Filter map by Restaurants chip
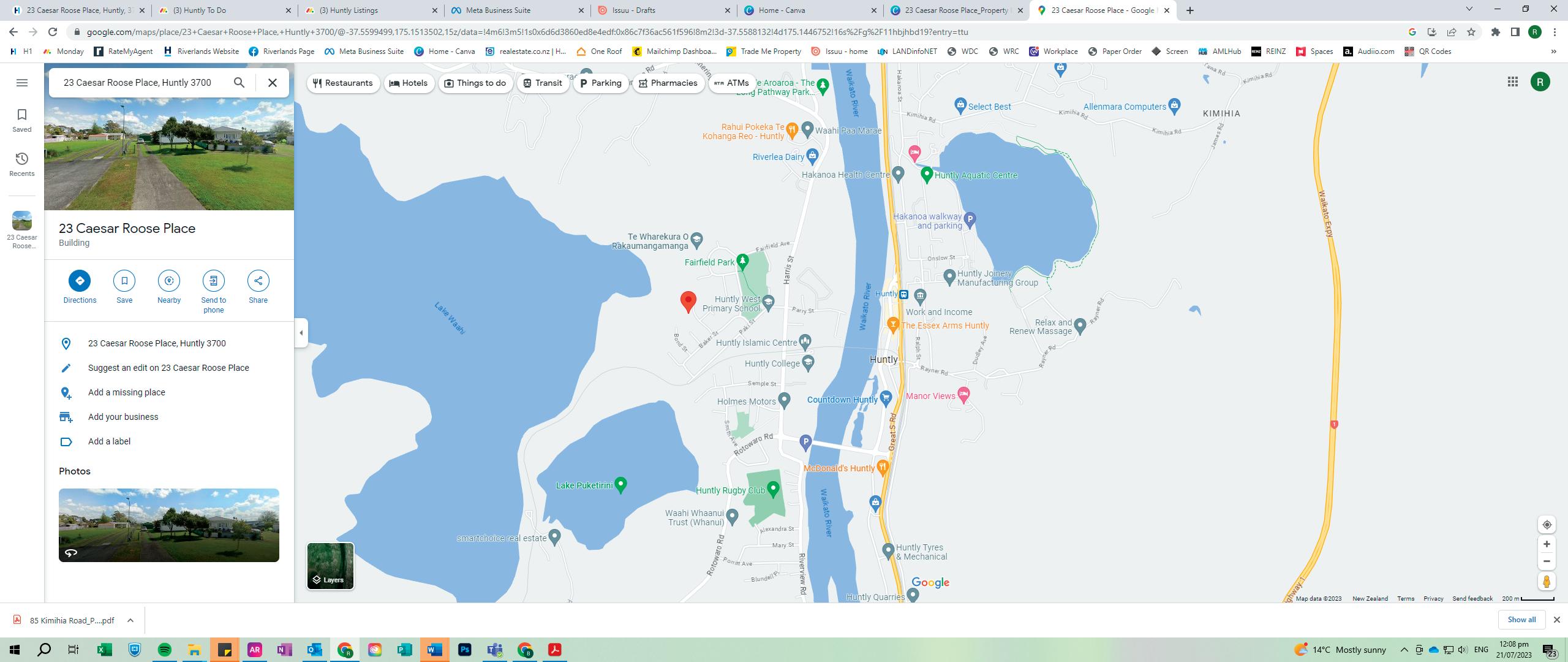1568x662 pixels. (343, 83)
